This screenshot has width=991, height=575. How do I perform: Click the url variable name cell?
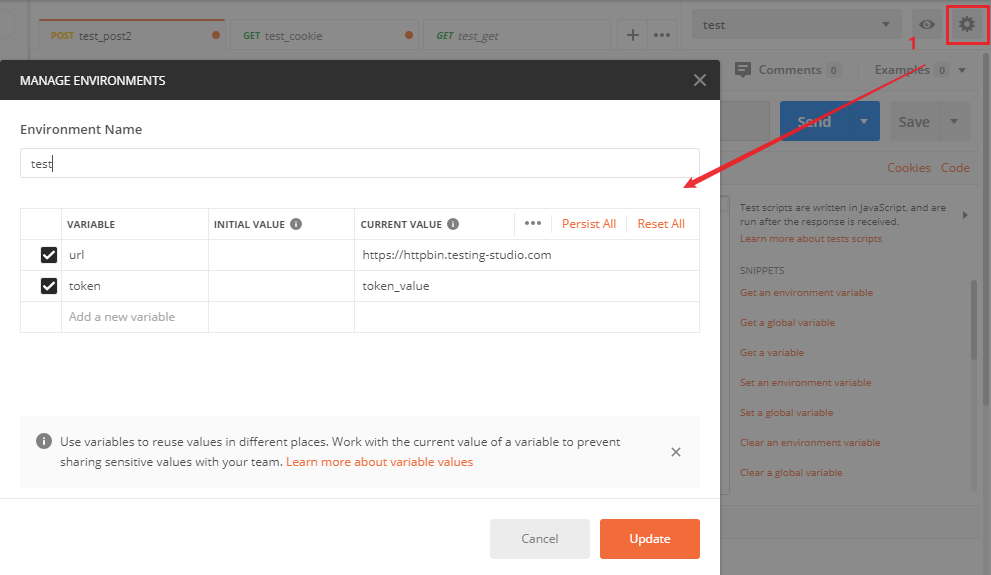[x=135, y=255]
